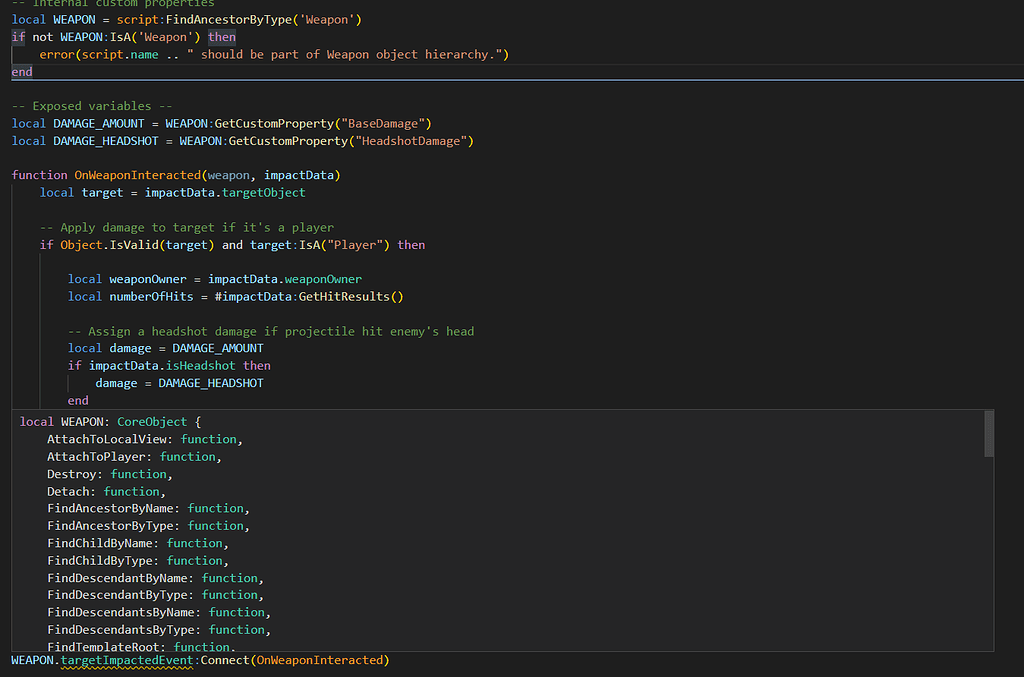This screenshot has width=1024, height=677.
Task: Click the "HeadshotDamage" string argument
Action: 411,141
